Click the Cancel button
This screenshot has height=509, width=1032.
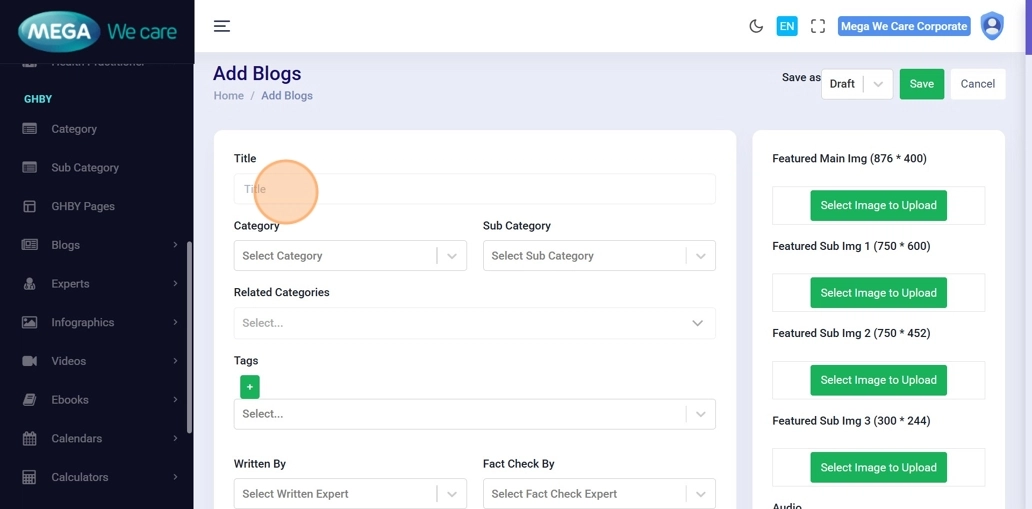pyautogui.click(x=977, y=84)
